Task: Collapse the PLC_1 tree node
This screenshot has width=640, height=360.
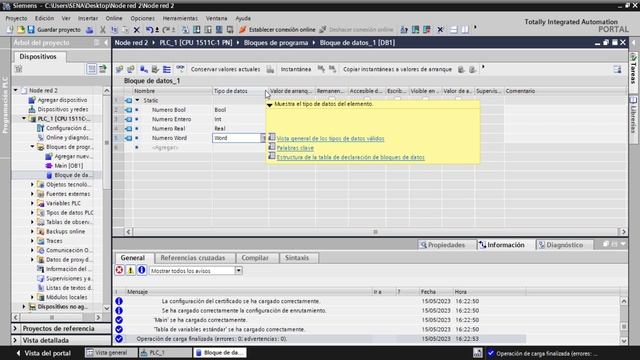Action: (24, 118)
